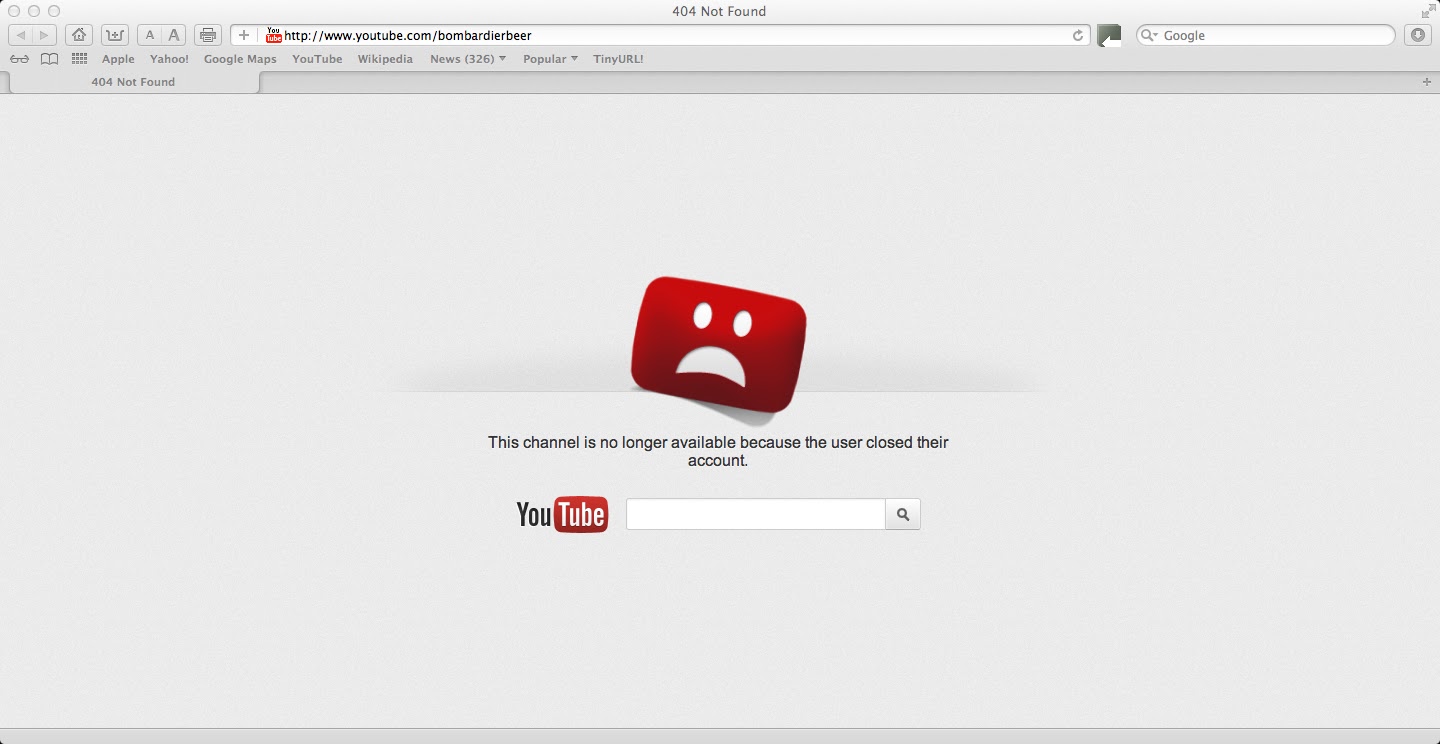The width and height of the screenshot is (1440, 744).
Task: Open the TinyURL! bookmark
Action: 618,59
